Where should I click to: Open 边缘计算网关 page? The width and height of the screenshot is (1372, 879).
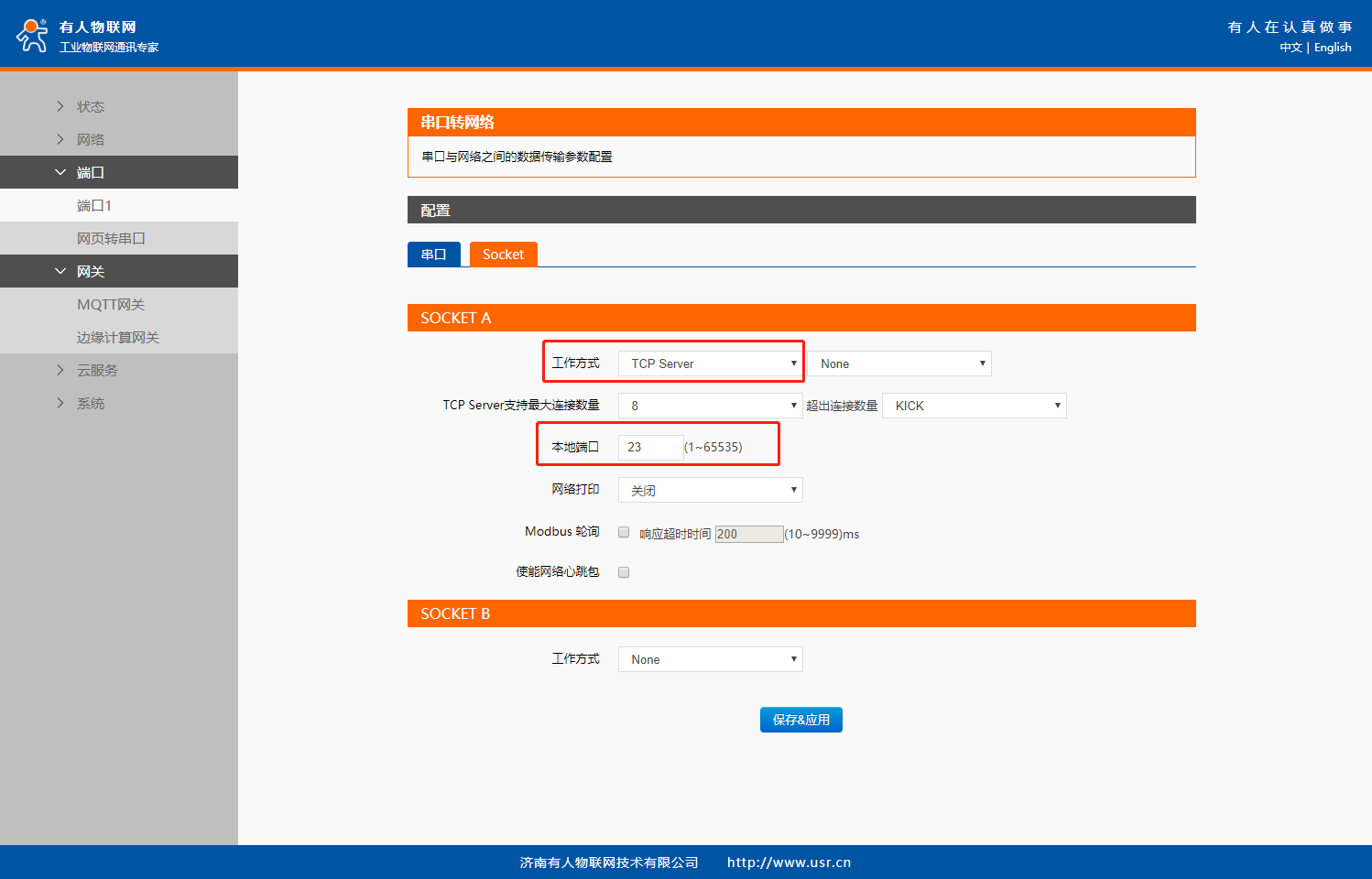coord(118,337)
